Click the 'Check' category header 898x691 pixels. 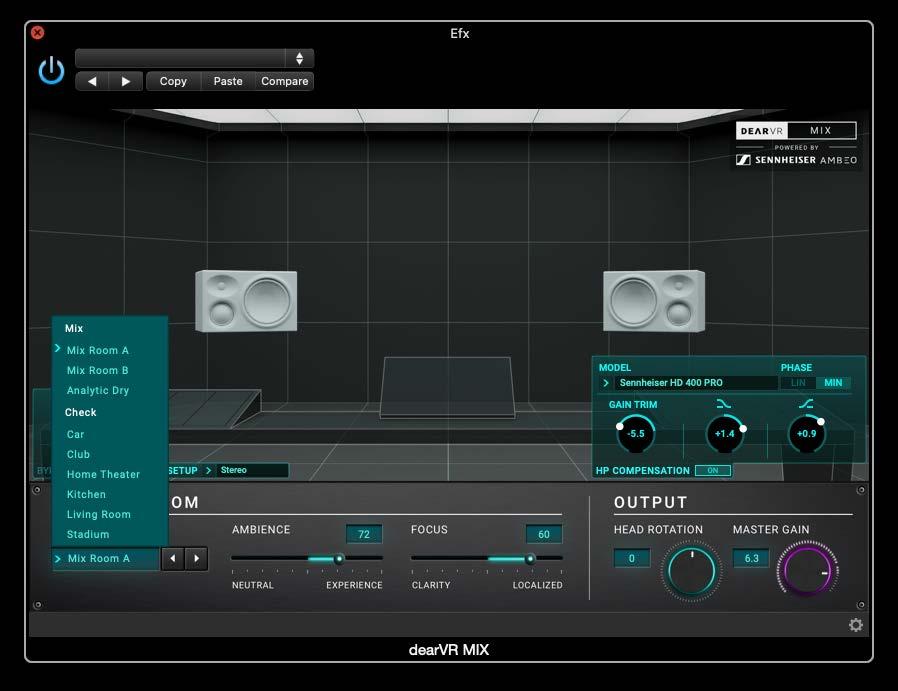[81, 412]
